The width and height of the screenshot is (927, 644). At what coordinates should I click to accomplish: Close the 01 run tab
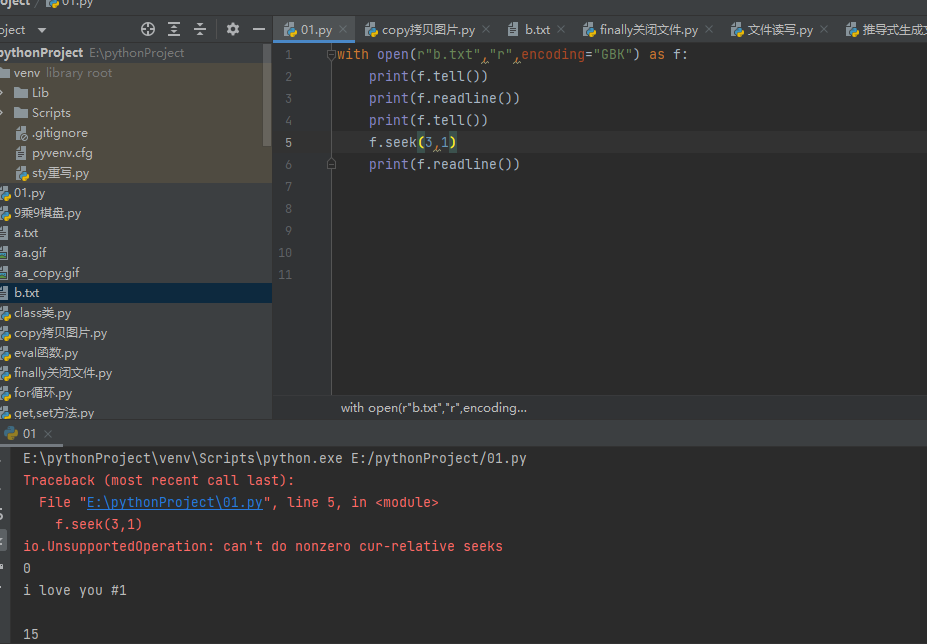[48, 433]
